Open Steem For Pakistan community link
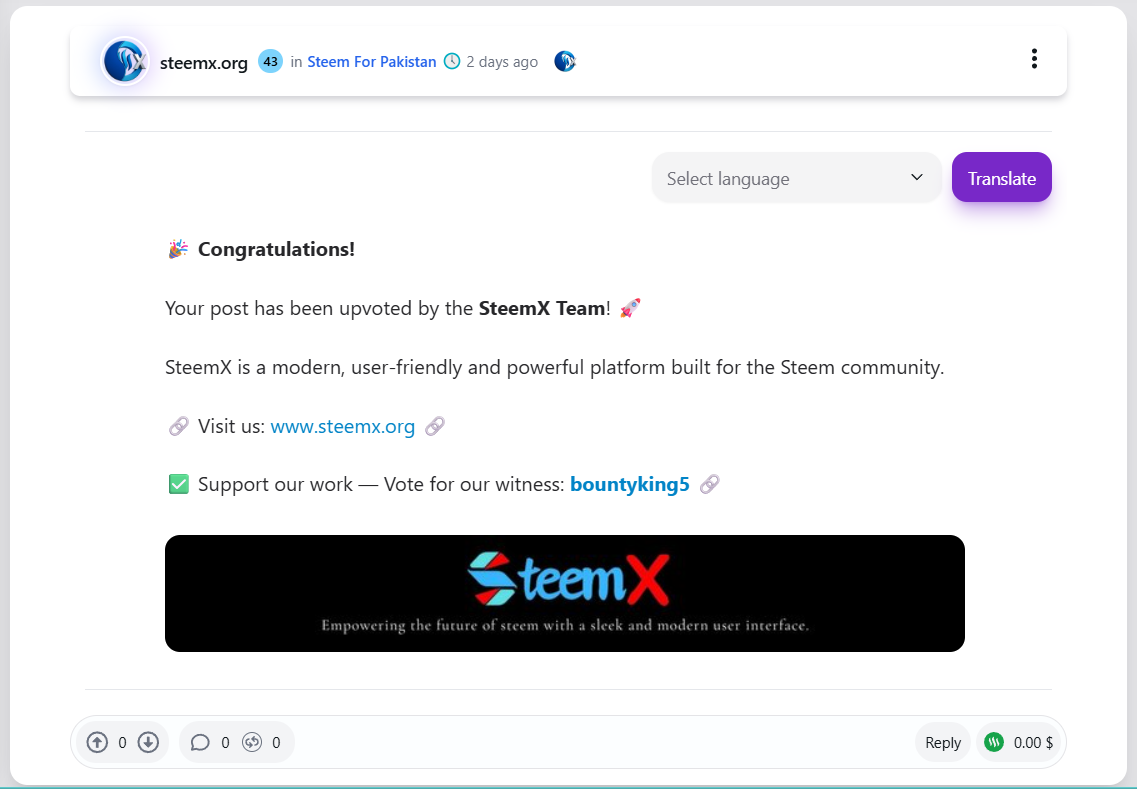This screenshot has height=789, width=1137. click(371, 62)
